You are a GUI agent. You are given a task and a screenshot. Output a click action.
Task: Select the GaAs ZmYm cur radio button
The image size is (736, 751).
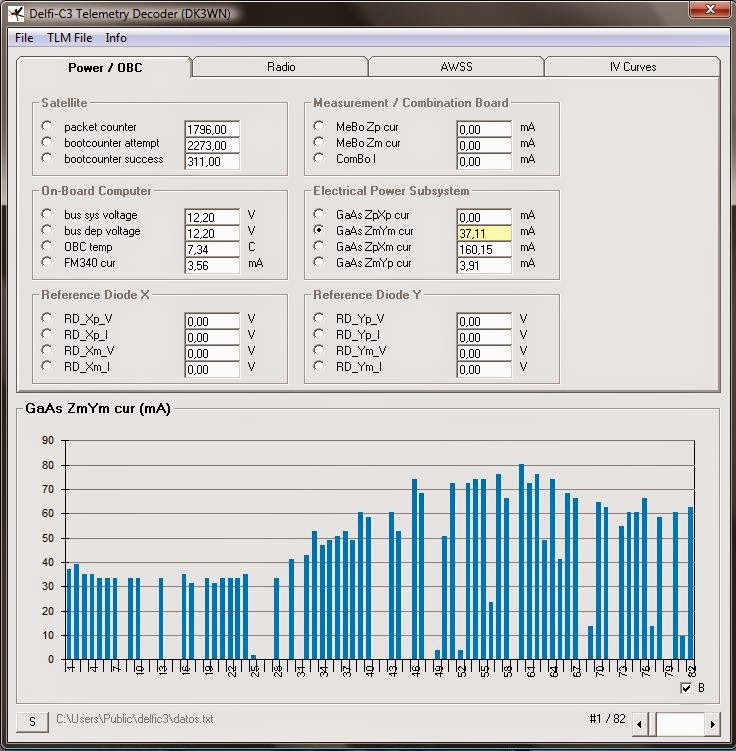318,230
